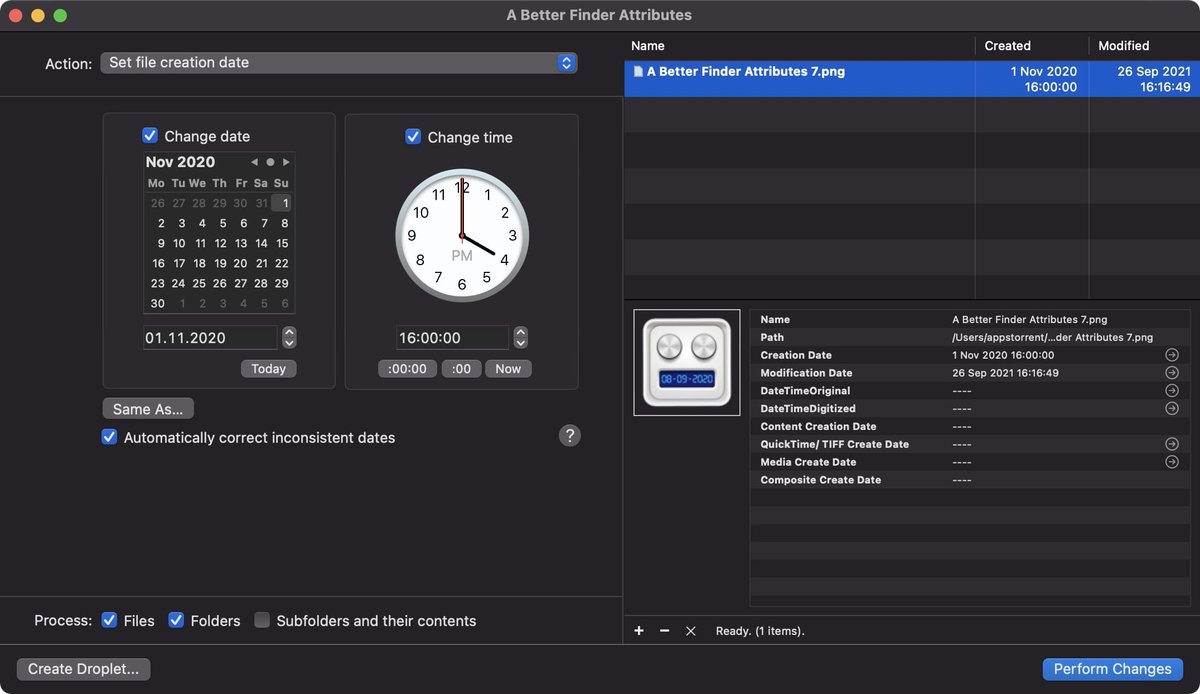Increment the time using the stepper up arrow

point(521,332)
